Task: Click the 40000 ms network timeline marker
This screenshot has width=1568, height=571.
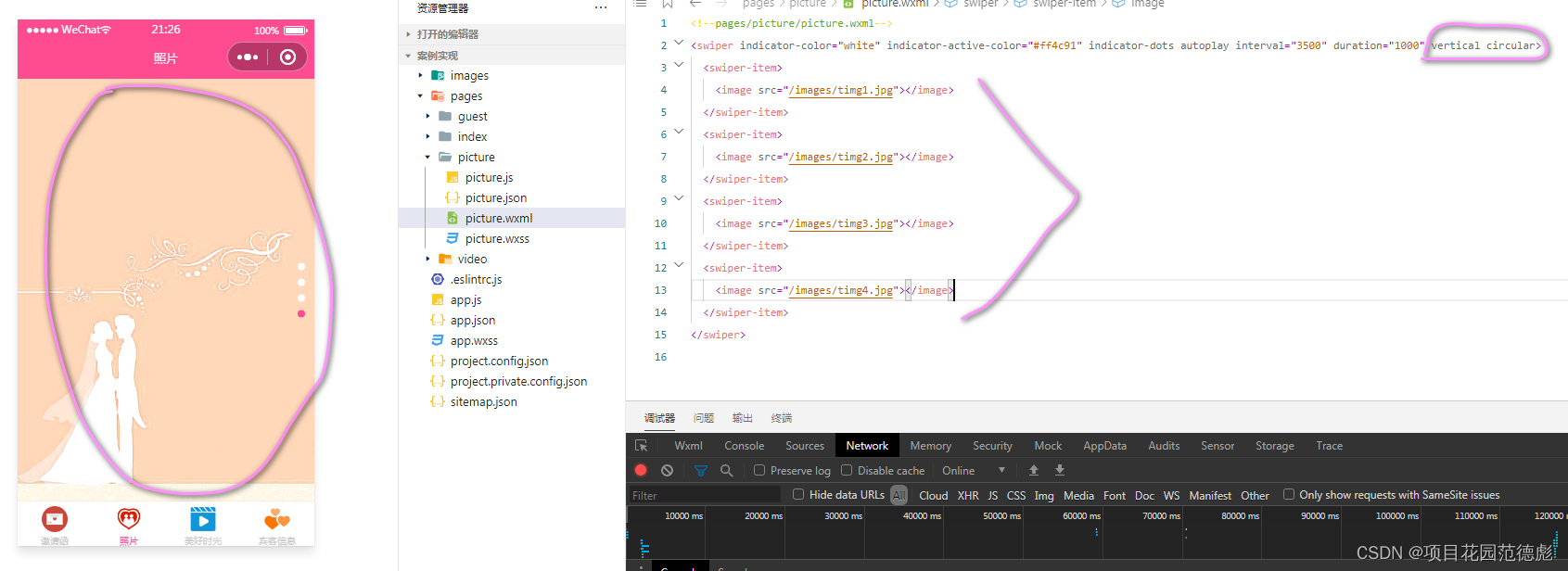Action: (x=922, y=515)
